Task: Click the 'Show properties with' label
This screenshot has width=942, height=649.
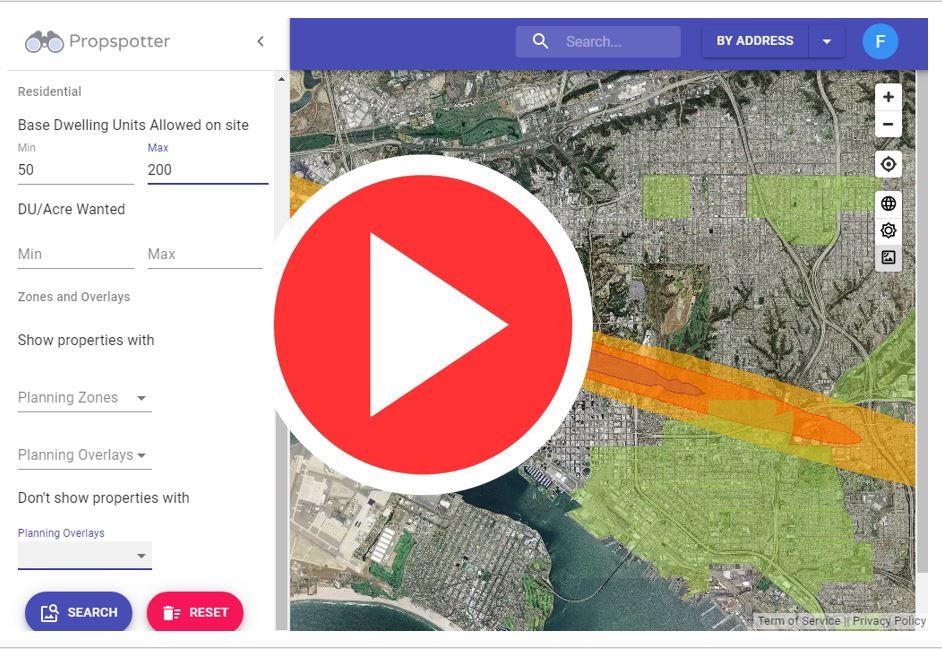Action: 86,340
